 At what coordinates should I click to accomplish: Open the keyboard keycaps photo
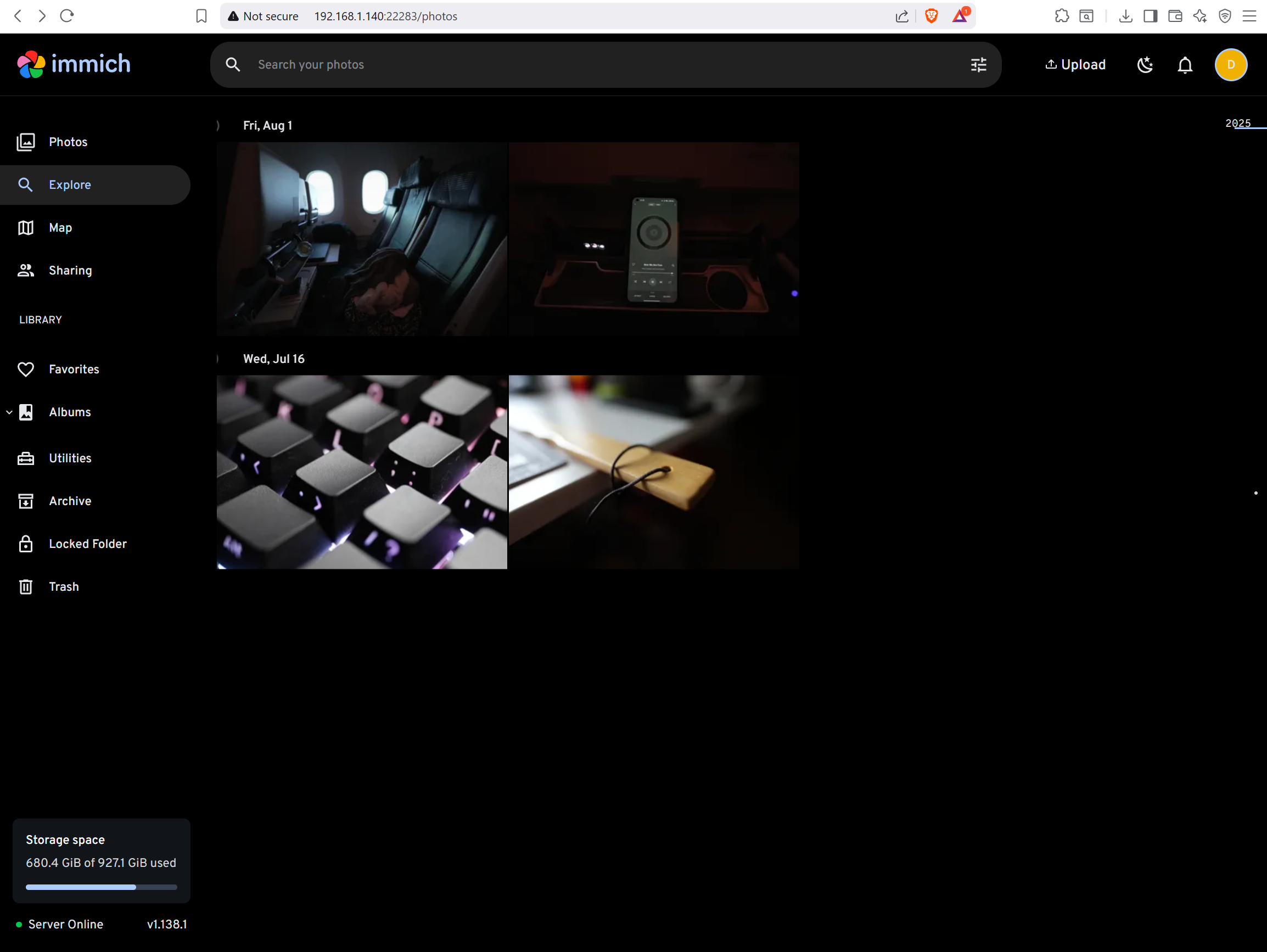[361, 472]
